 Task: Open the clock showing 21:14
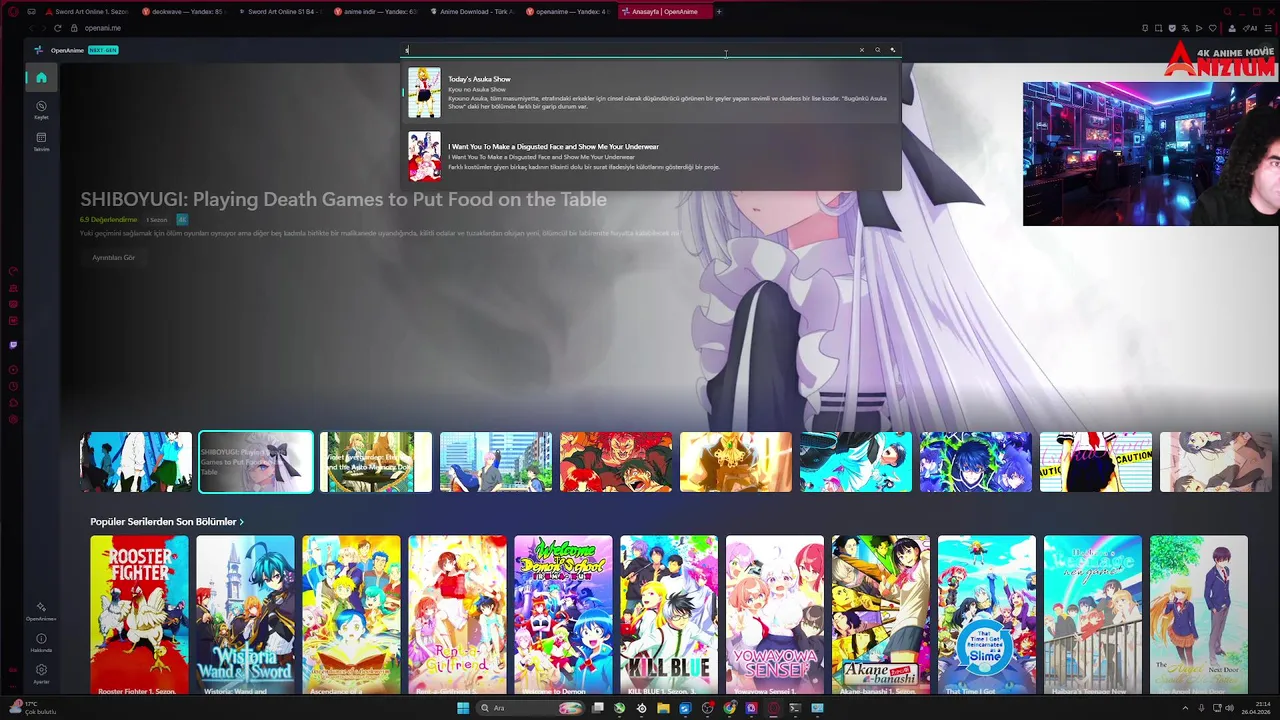pos(1256,708)
